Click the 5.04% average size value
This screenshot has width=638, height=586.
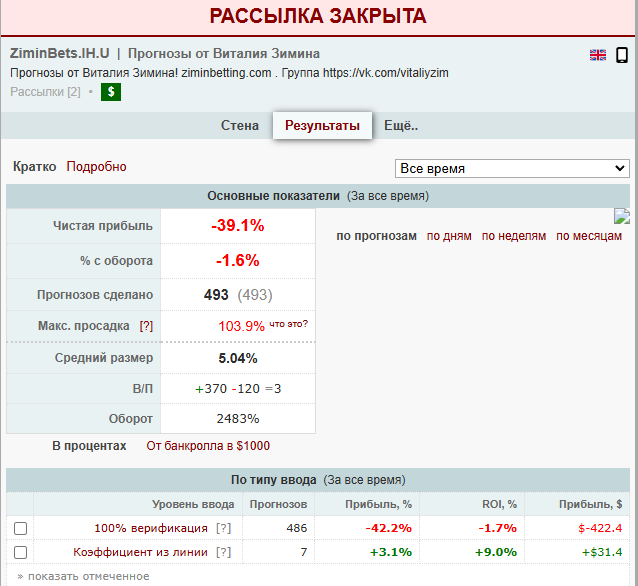(238, 358)
